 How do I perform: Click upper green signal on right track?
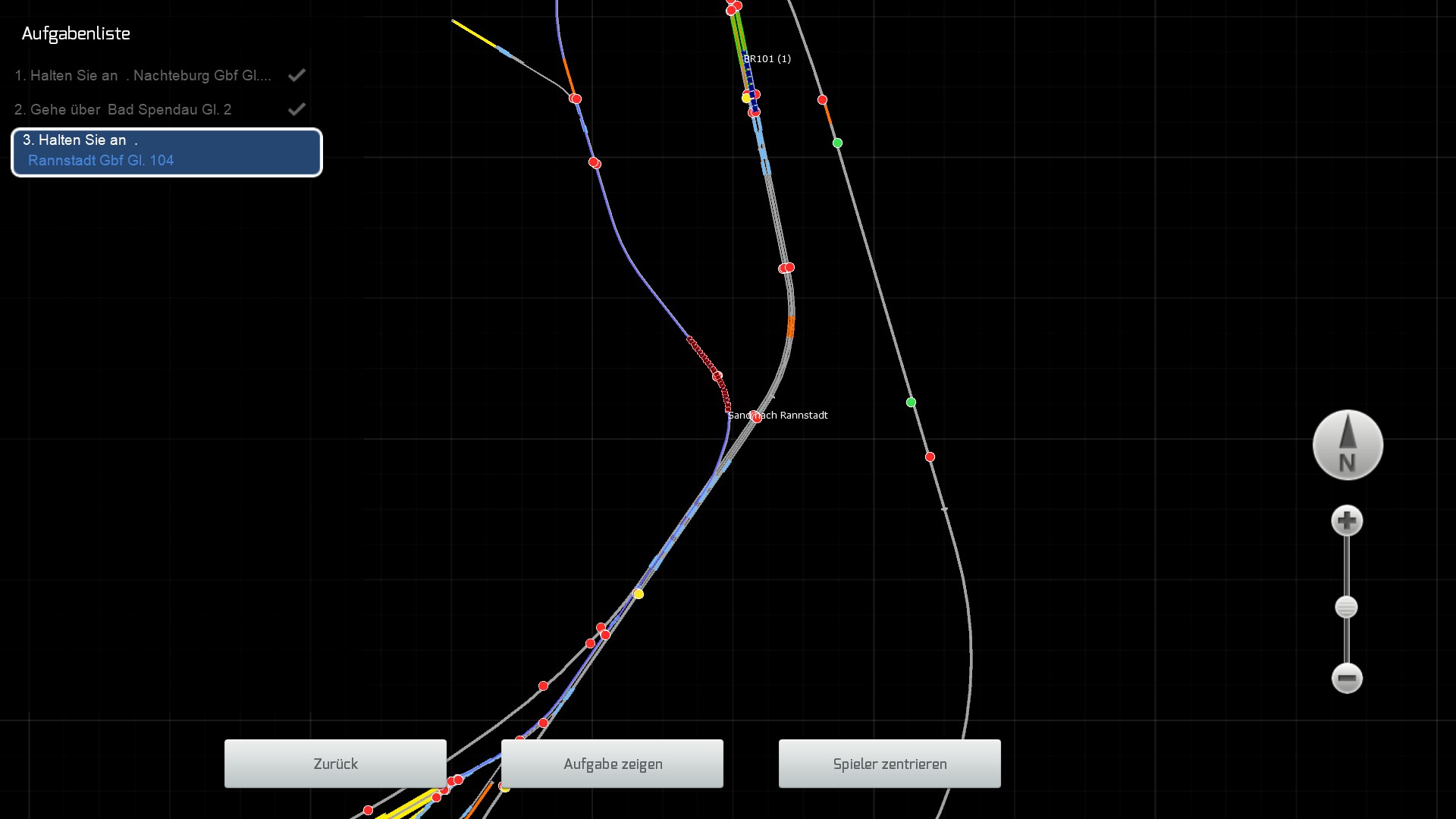click(837, 143)
